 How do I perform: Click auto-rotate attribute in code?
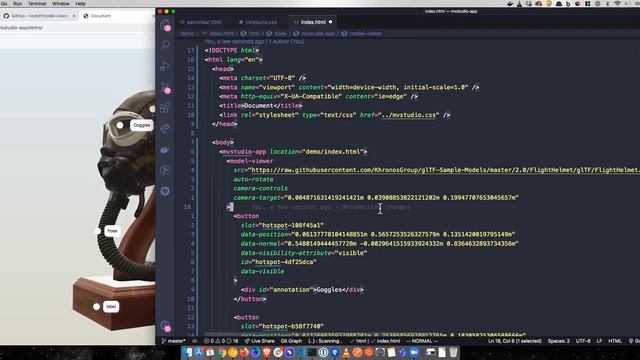click(x=253, y=179)
